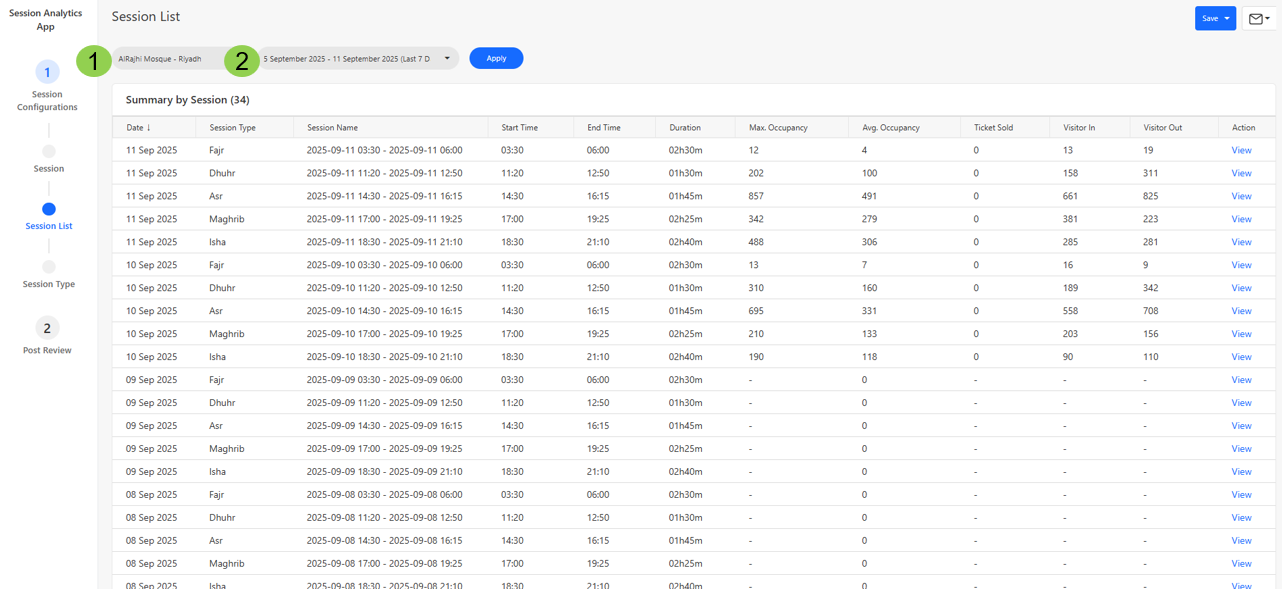Open View link for 10 Sep Maghrib
Screen dimensions: 1282x597
click(1241, 334)
